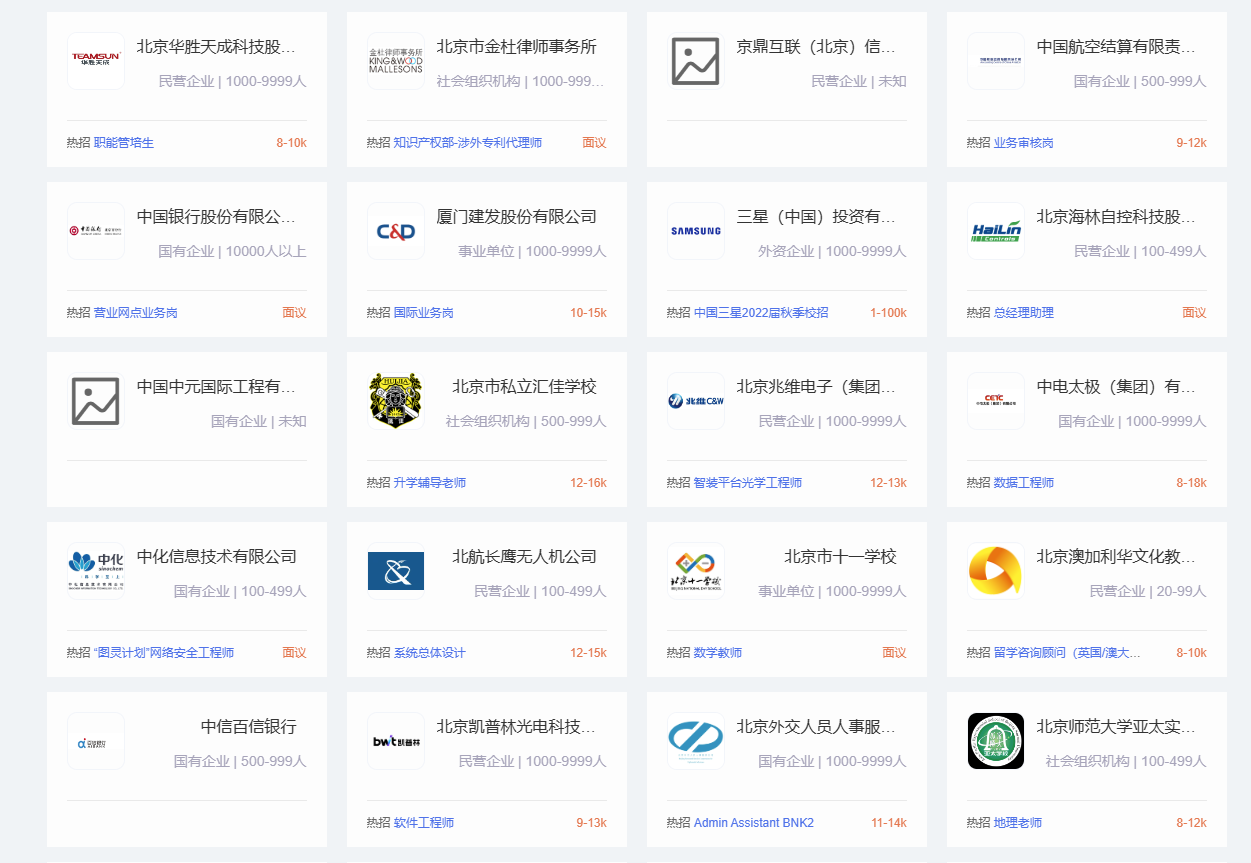
Task: Open the 北京市金杜律师事务所 company page
Action: coord(516,47)
